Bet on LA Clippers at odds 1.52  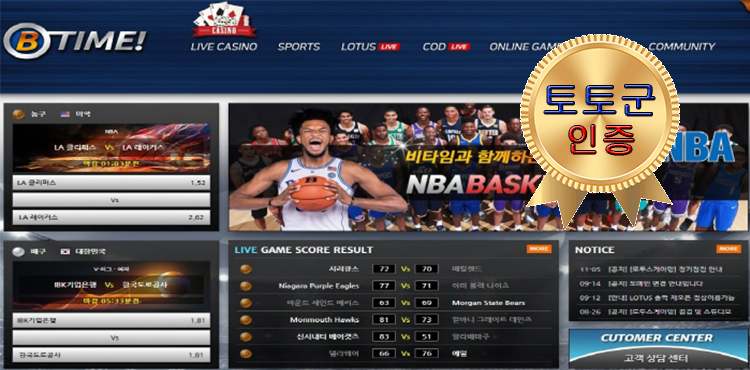point(111,183)
